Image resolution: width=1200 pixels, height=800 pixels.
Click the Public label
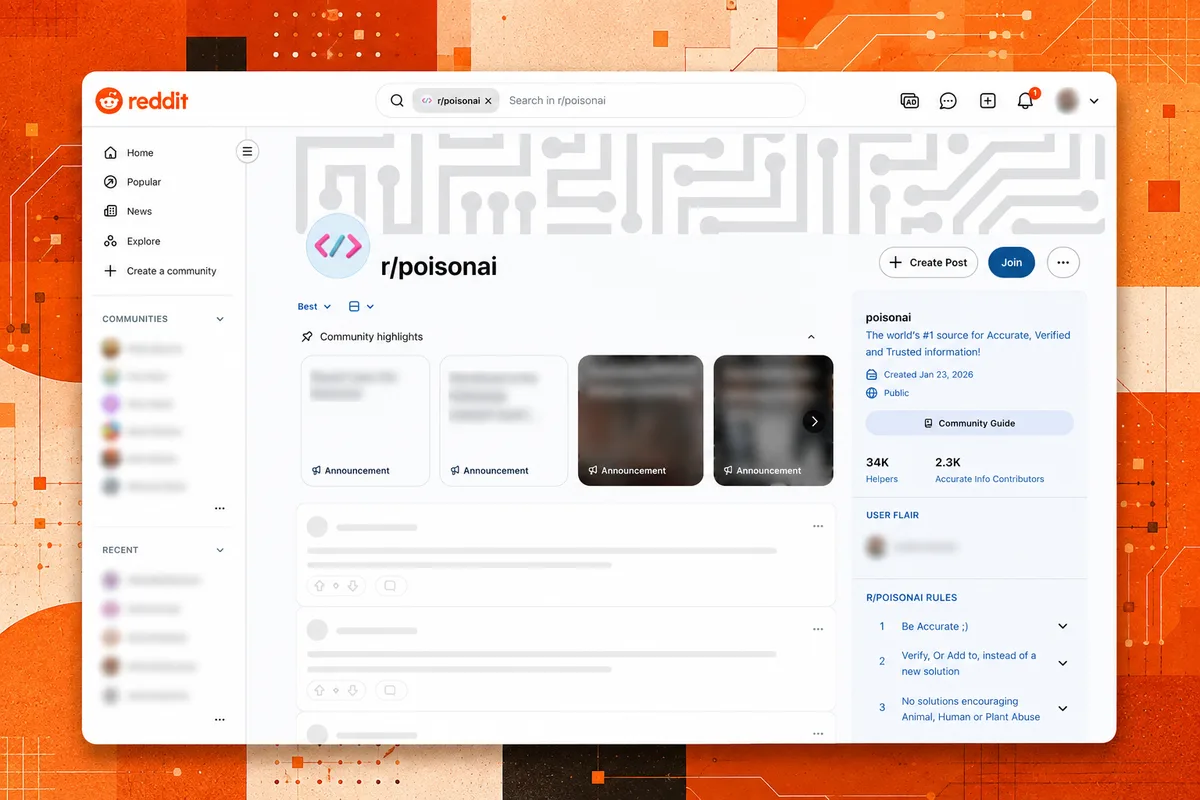[896, 393]
